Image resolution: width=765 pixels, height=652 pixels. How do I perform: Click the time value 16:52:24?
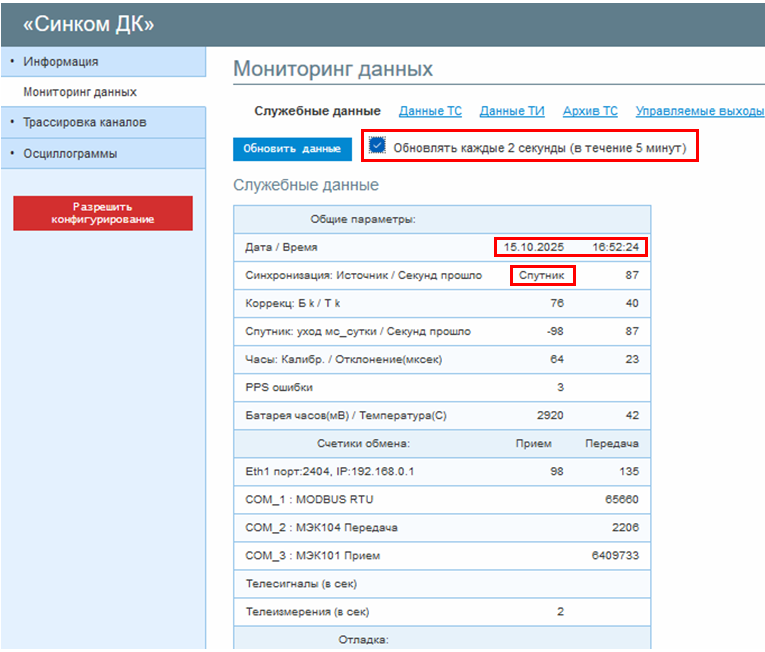(615, 247)
